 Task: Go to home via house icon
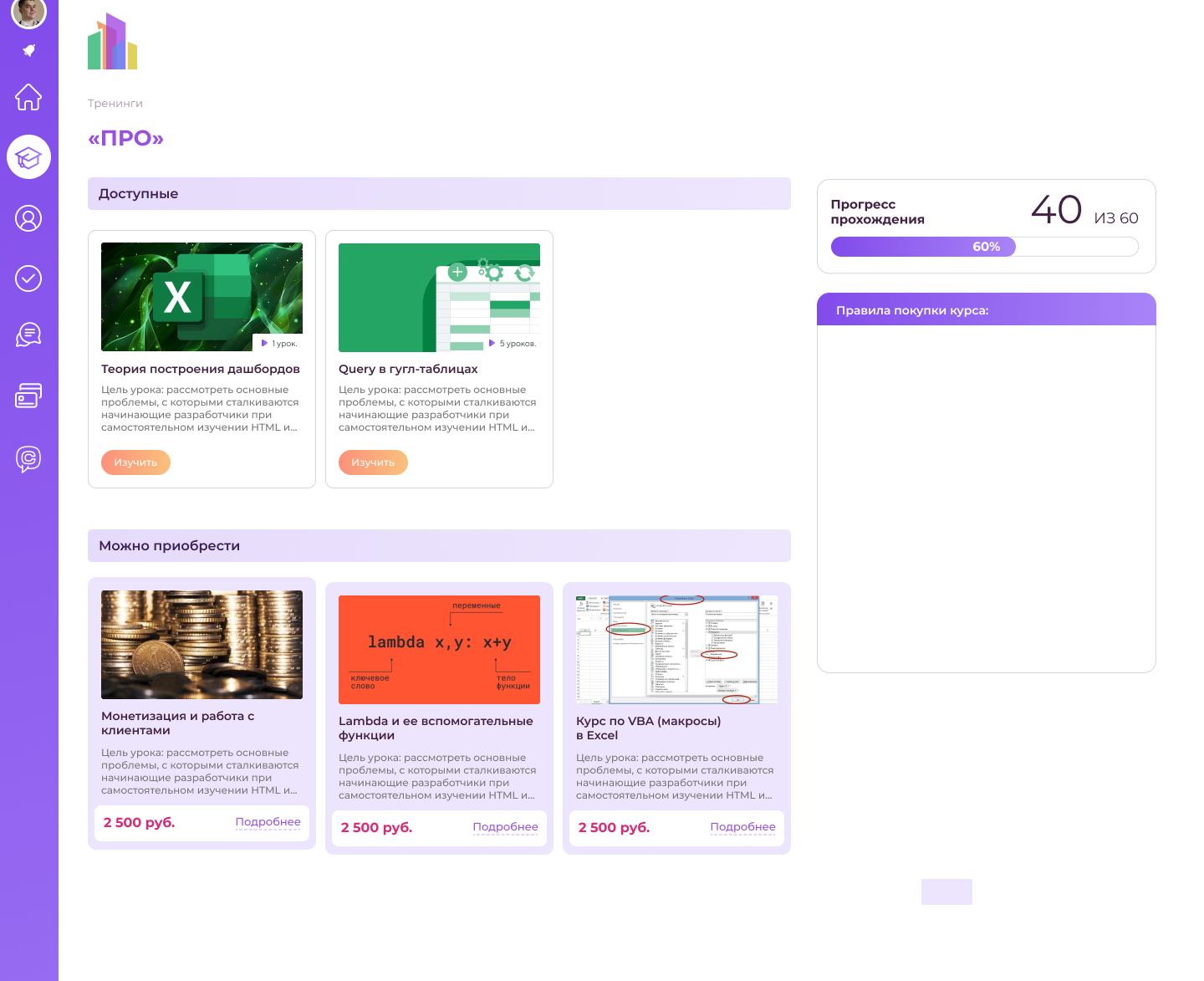28,97
